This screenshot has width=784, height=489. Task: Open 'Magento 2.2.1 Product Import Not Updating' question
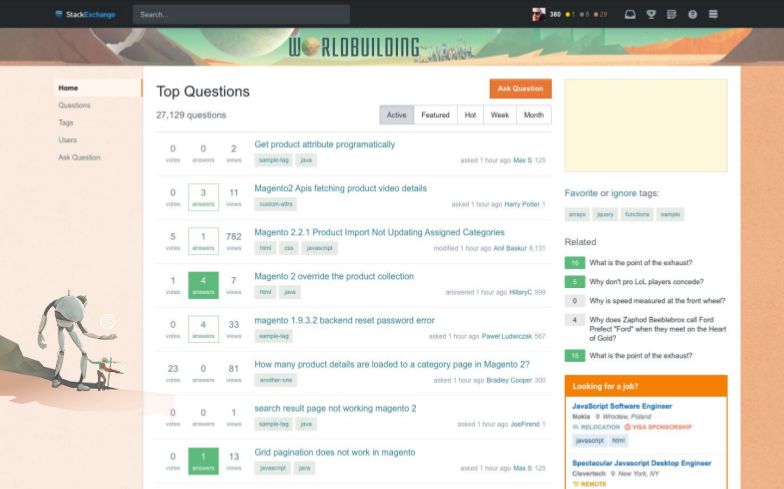(x=380, y=232)
